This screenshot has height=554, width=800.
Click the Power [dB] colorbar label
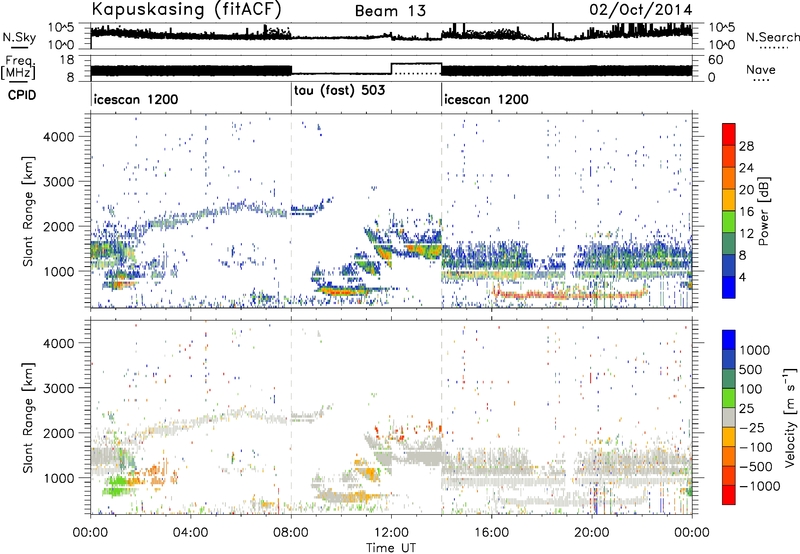click(x=764, y=211)
